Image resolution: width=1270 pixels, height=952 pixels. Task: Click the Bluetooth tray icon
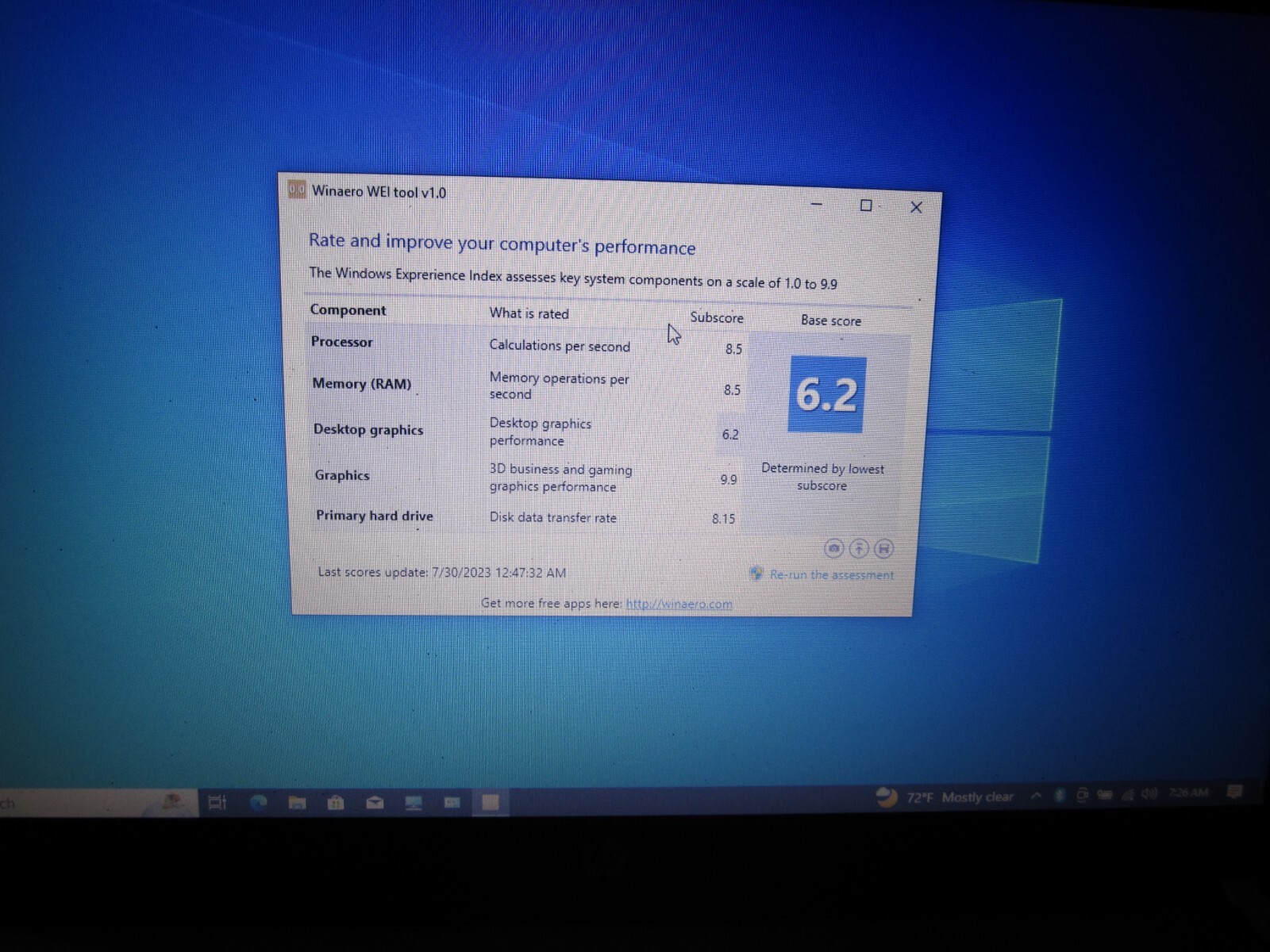click(1058, 794)
